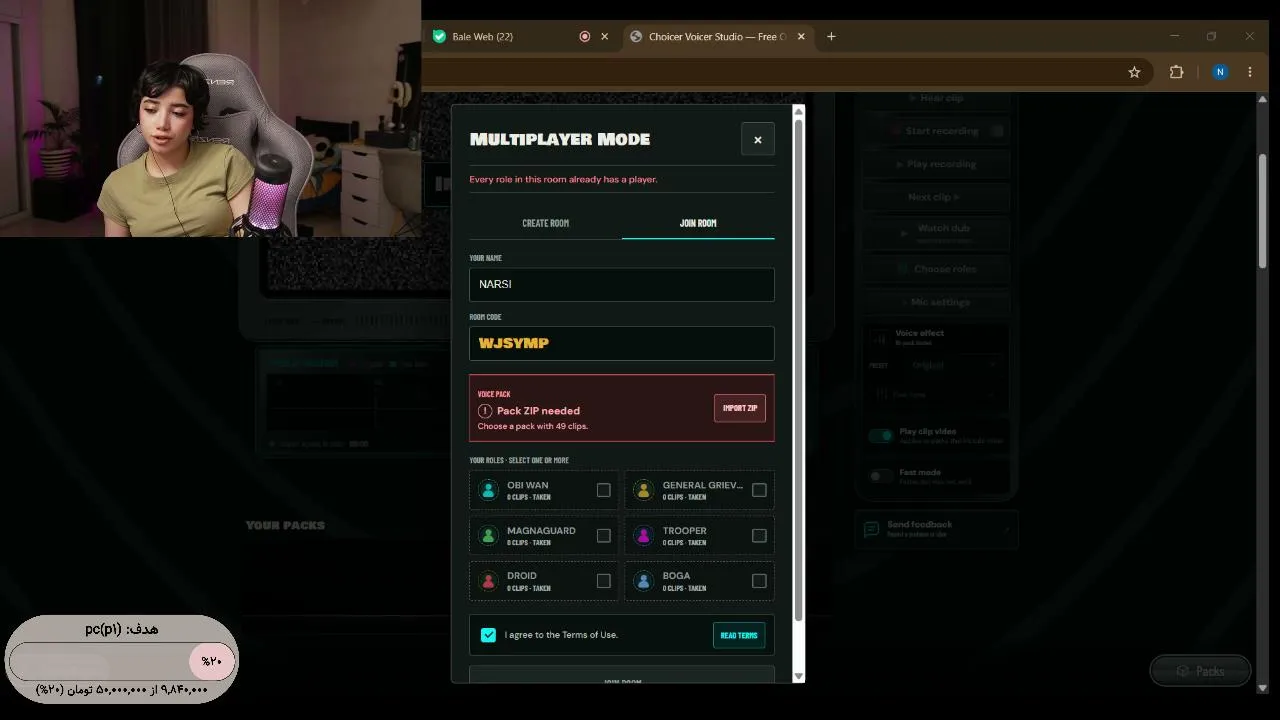Check the General Grievous role checkbox
This screenshot has height=720, width=1280.
click(x=759, y=490)
